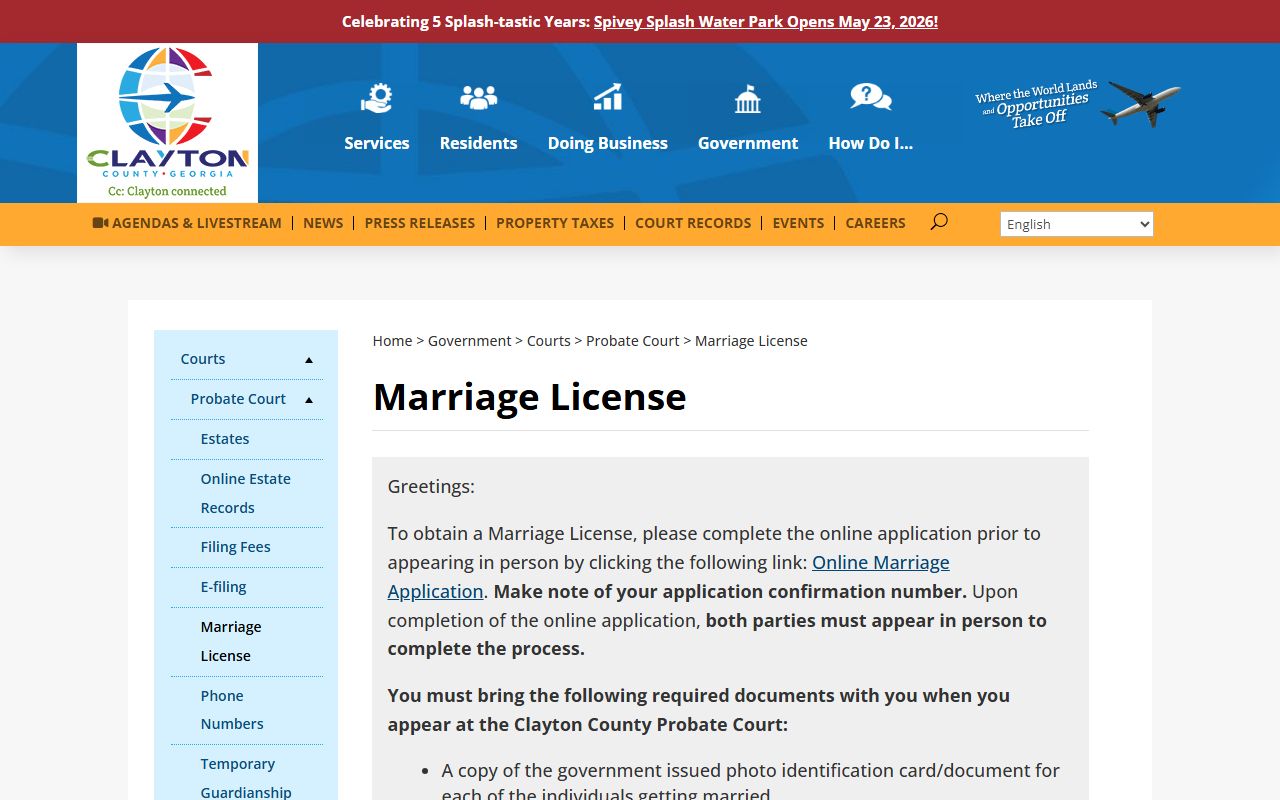Select Filing Fees in the sidebar
The height and width of the screenshot is (800, 1280).
(235, 547)
